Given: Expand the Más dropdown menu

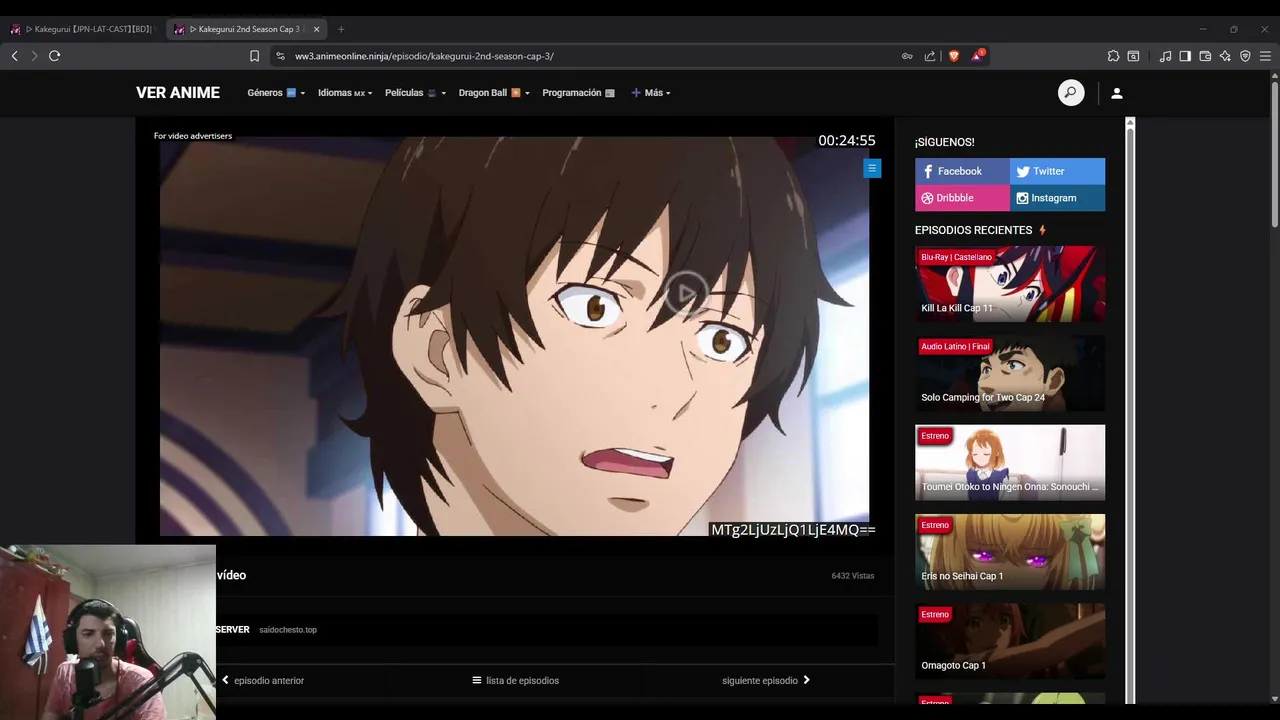Looking at the screenshot, I should [651, 93].
